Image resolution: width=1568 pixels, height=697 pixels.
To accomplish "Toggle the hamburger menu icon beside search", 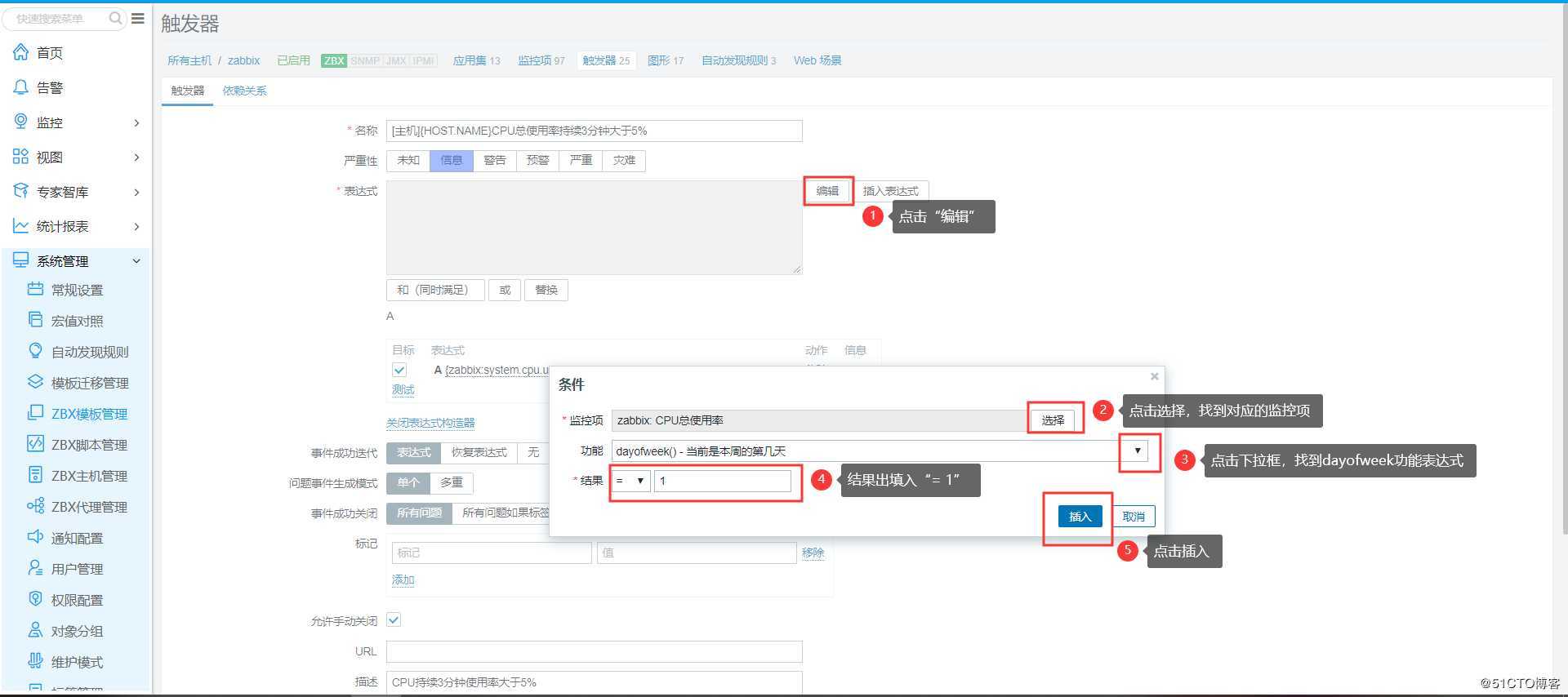I will (138, 18).
